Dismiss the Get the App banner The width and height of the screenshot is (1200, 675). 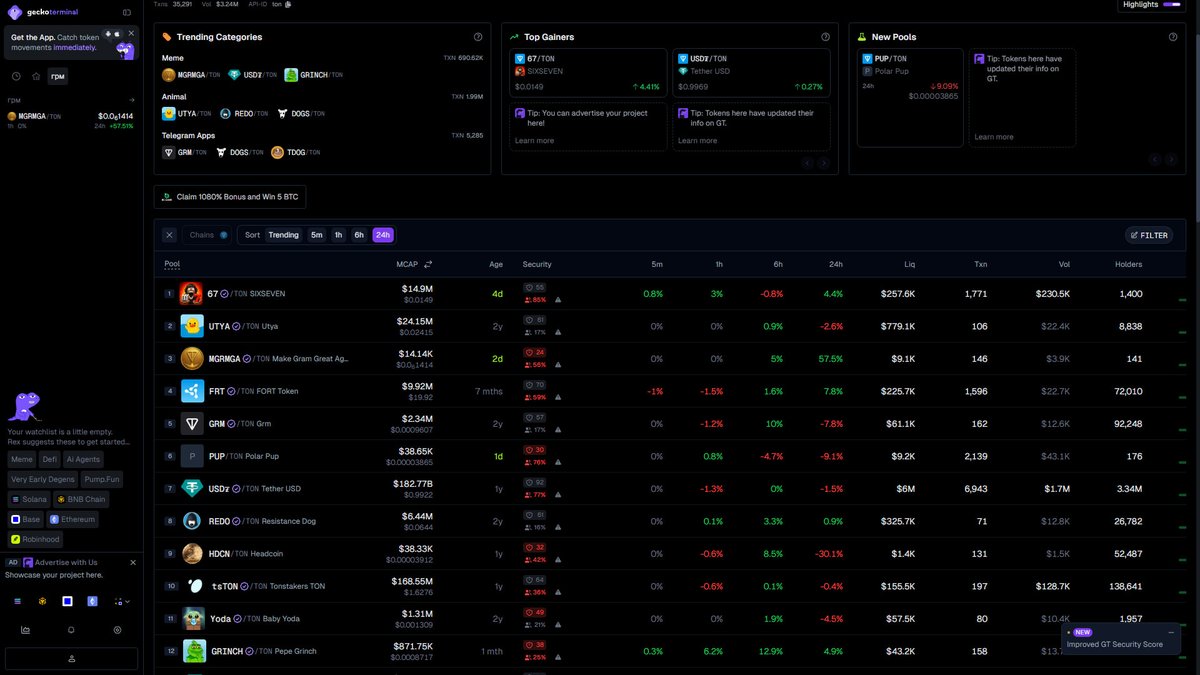[x=131, y=33]
